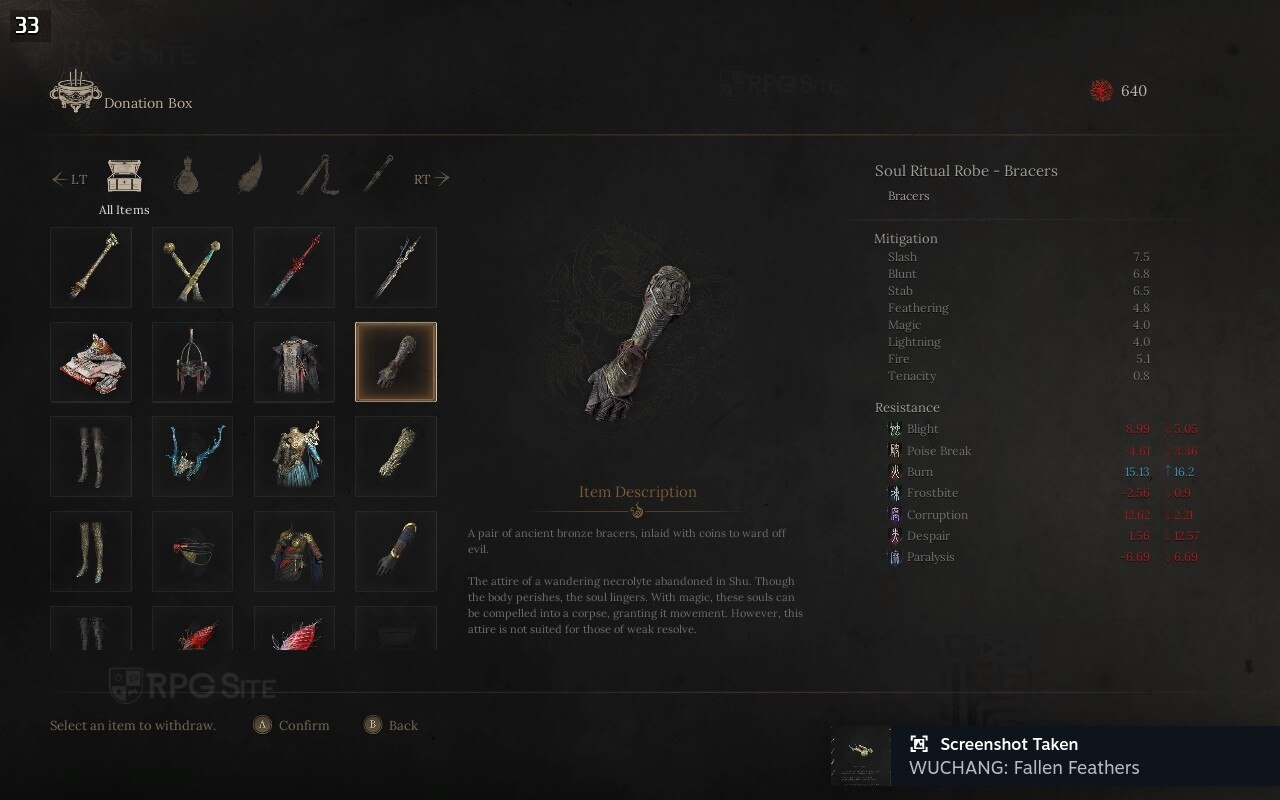Image resolution: width=1280 pixels, height=800 pixels.
Task: Select the crossed dual axes item
Action: point(192,267)
